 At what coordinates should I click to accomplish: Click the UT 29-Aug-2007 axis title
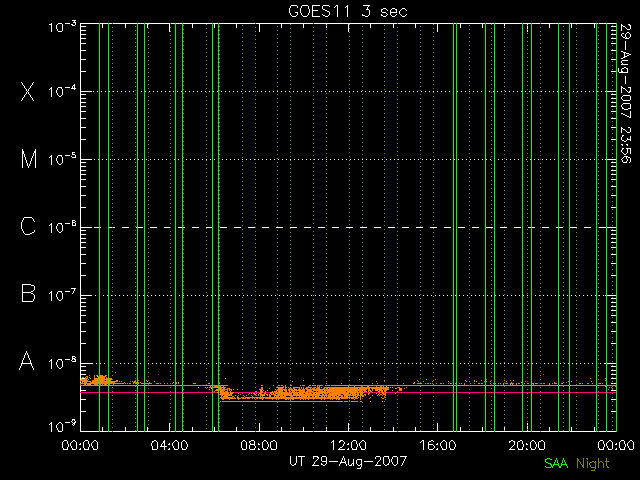tap(348, 461)
